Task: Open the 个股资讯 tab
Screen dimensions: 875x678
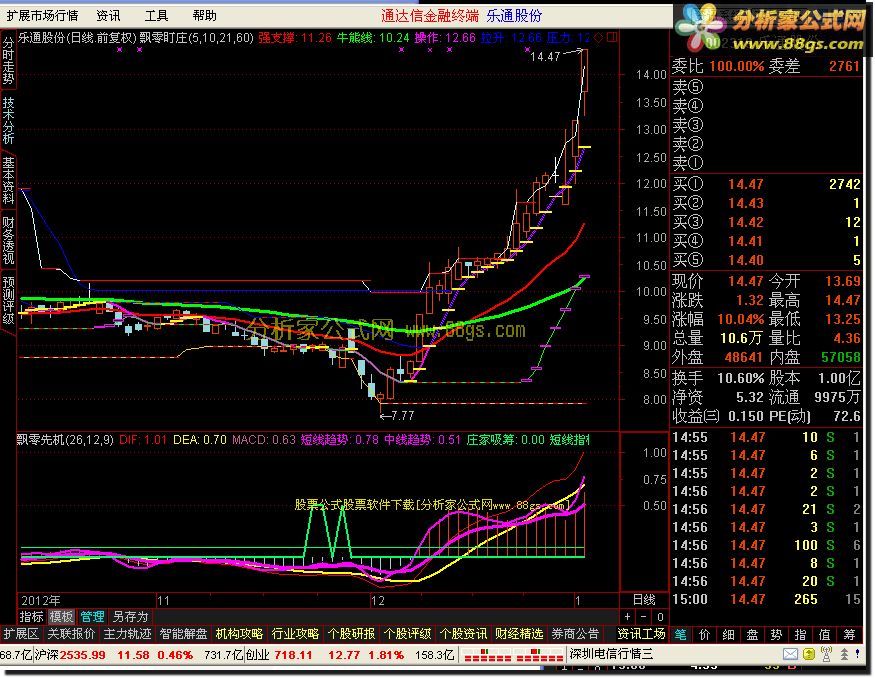Action: pyautogui.click(x=463, y=634)
